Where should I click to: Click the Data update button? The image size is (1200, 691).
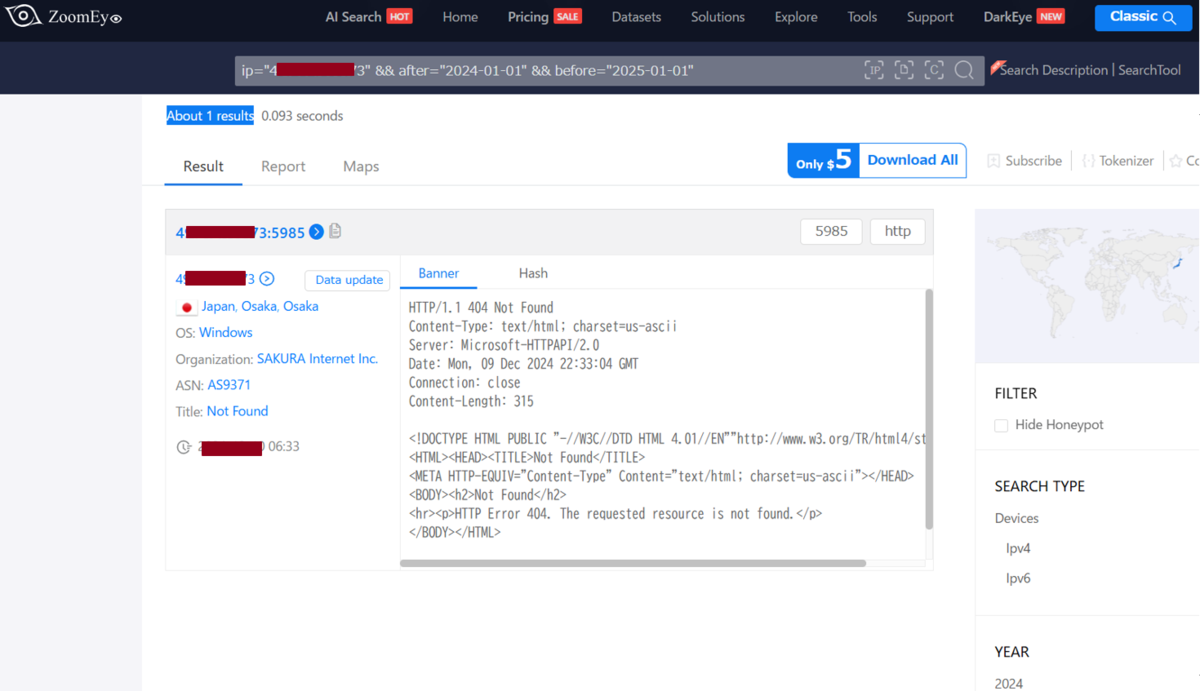coord(348,280)
